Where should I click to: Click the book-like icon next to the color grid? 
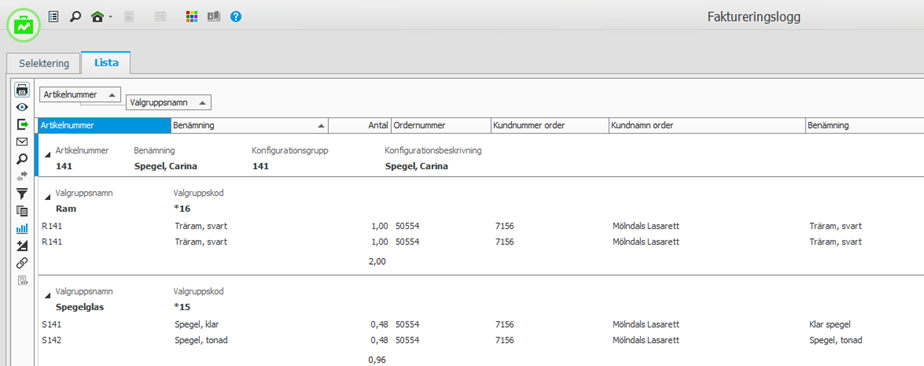click(x=213, y=17)
